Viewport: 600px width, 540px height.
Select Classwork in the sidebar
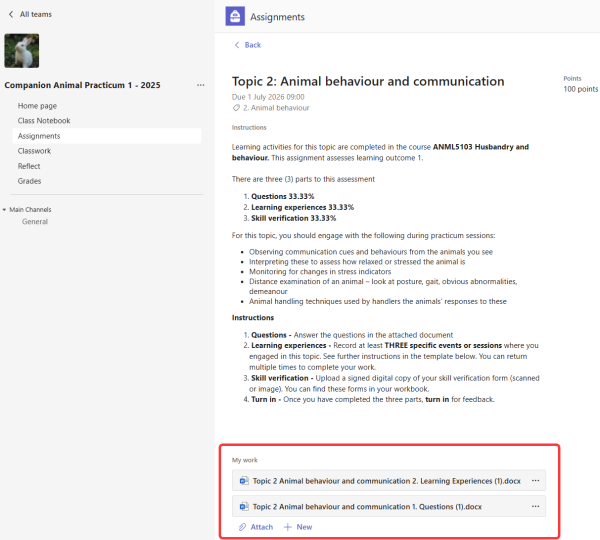pyautogui.click(x=34, y=151)
